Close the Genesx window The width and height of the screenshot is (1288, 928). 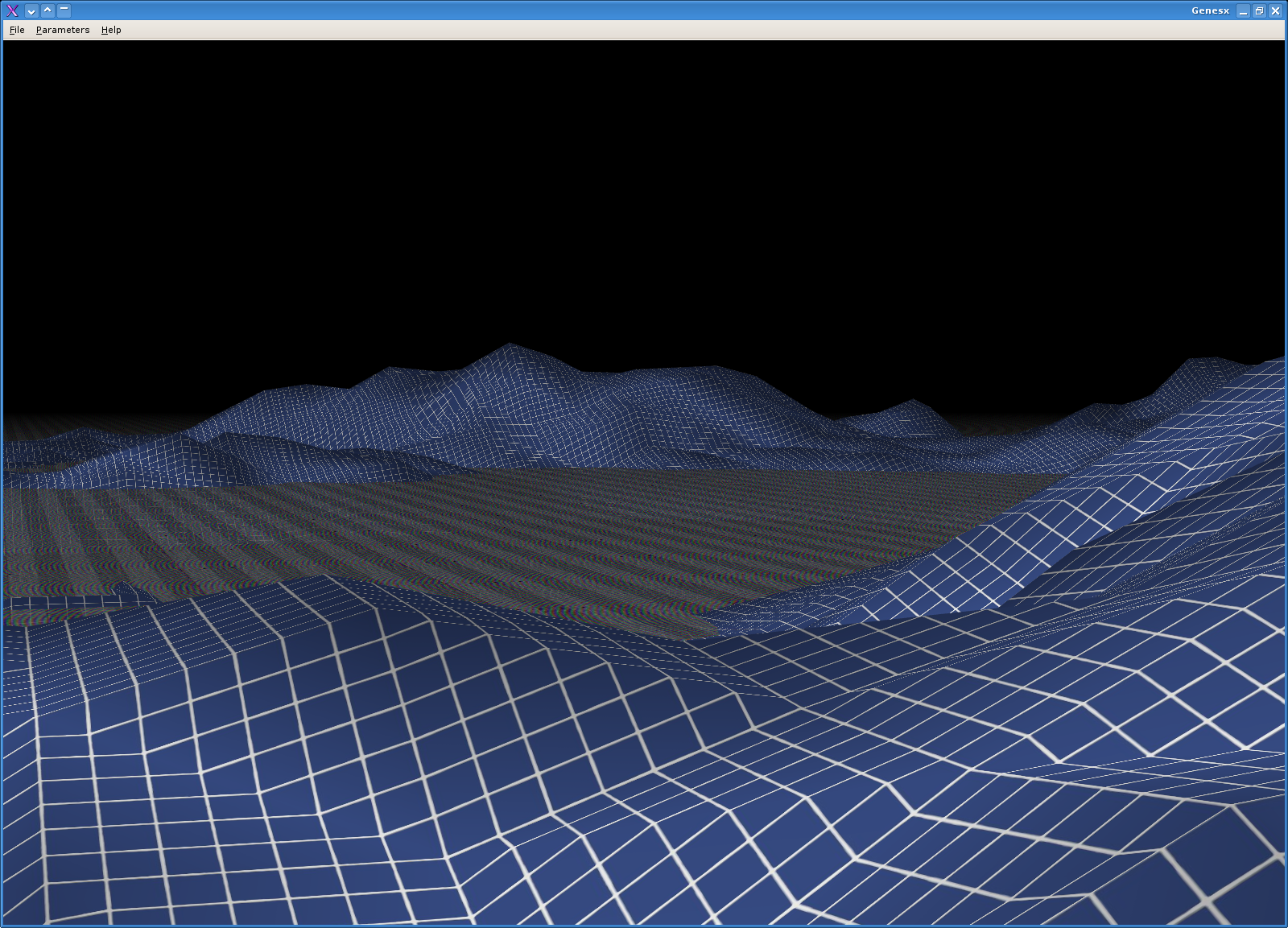(x=1275, y=10)
